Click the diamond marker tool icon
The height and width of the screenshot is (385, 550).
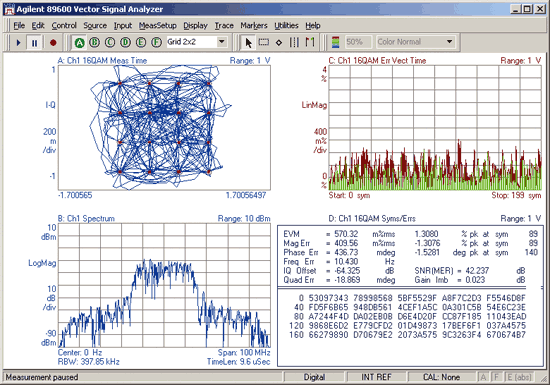(x=279, y=43)
